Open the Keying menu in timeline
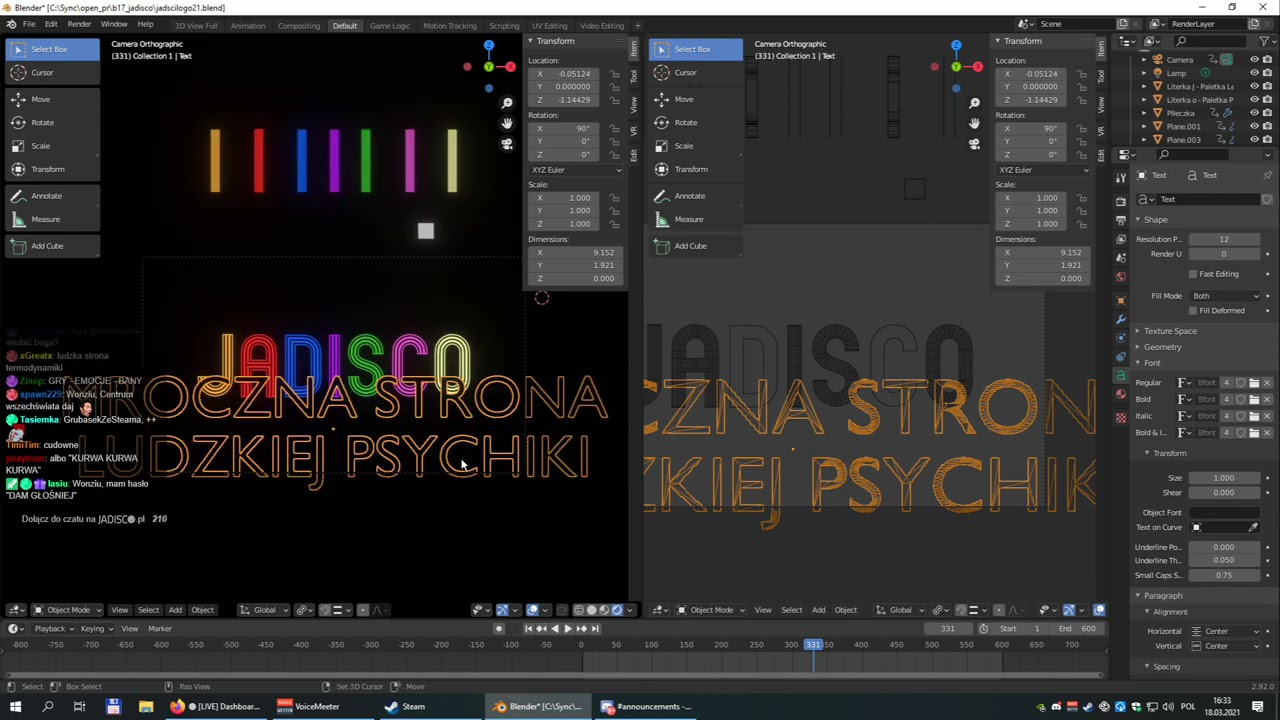1280x720 pixels. pyautogui.click(x=94, y=629)
